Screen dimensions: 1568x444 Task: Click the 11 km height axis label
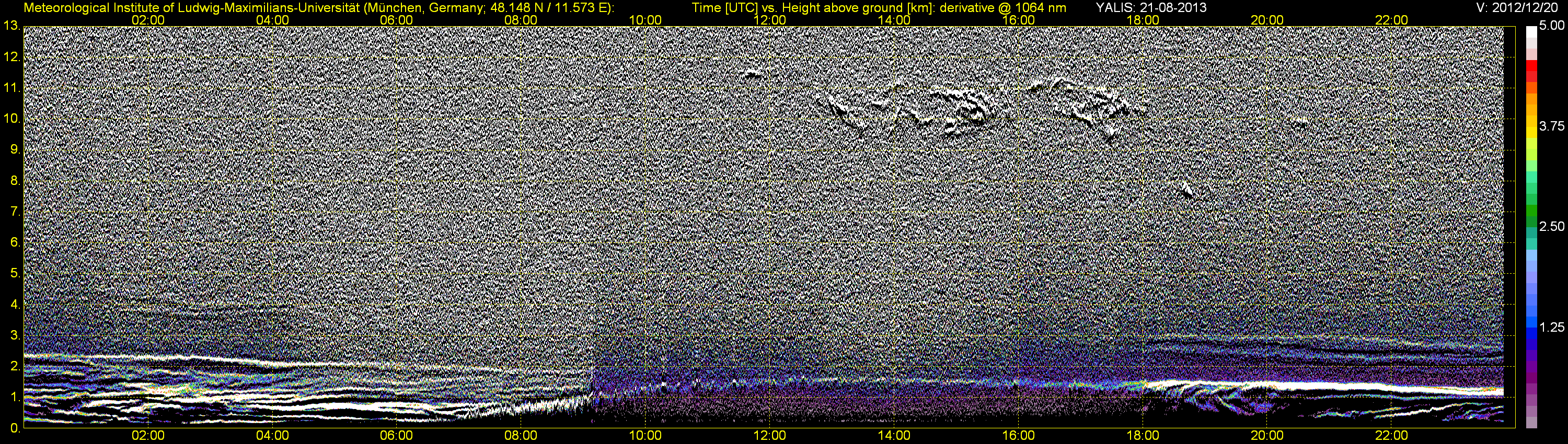(10, 88)
